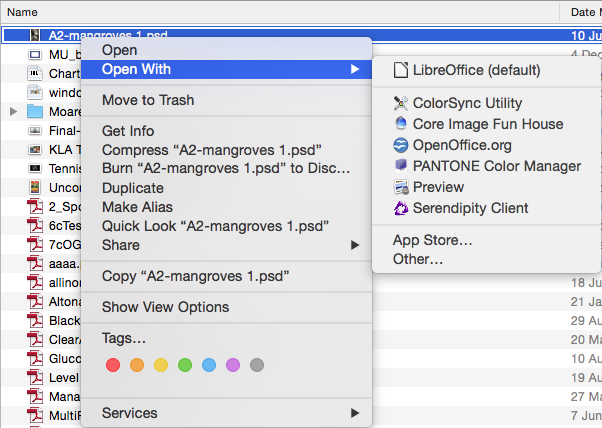
Task: Apply the purple tag color
Action: (233, 365)
